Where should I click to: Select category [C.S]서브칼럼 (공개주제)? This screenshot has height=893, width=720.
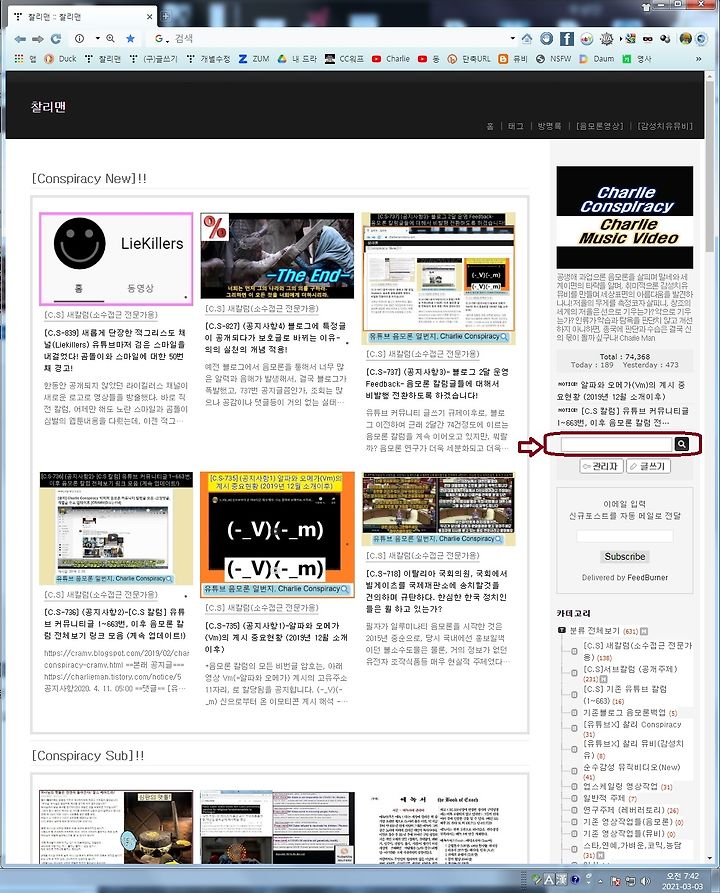(x=631, y=674)
